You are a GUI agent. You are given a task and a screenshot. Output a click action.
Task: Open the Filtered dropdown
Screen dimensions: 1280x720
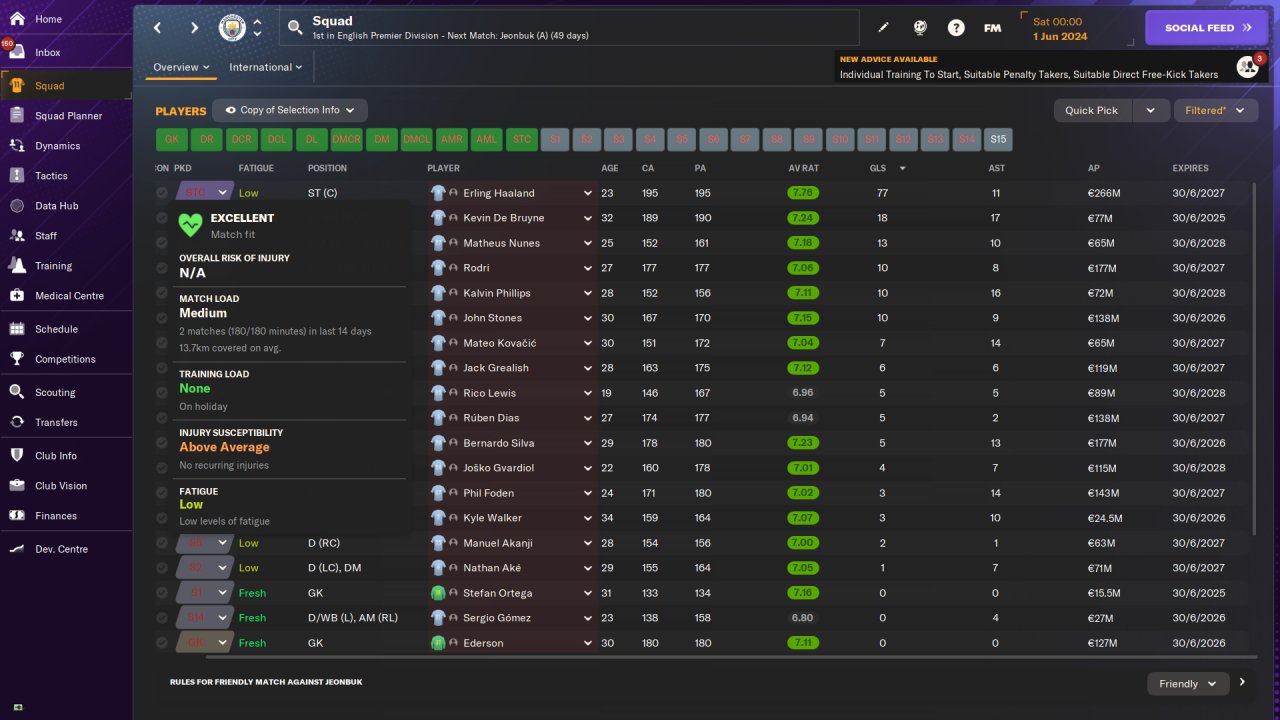point(1215,110)
